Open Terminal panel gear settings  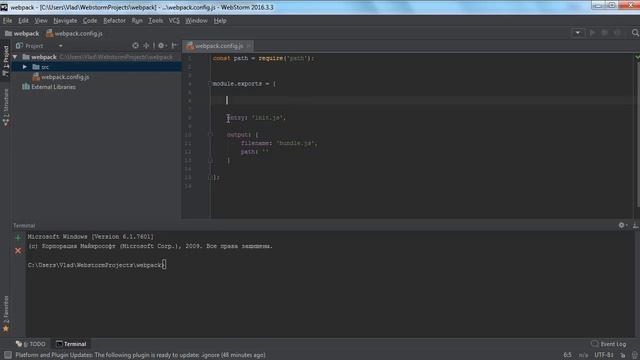pos(622,225)
